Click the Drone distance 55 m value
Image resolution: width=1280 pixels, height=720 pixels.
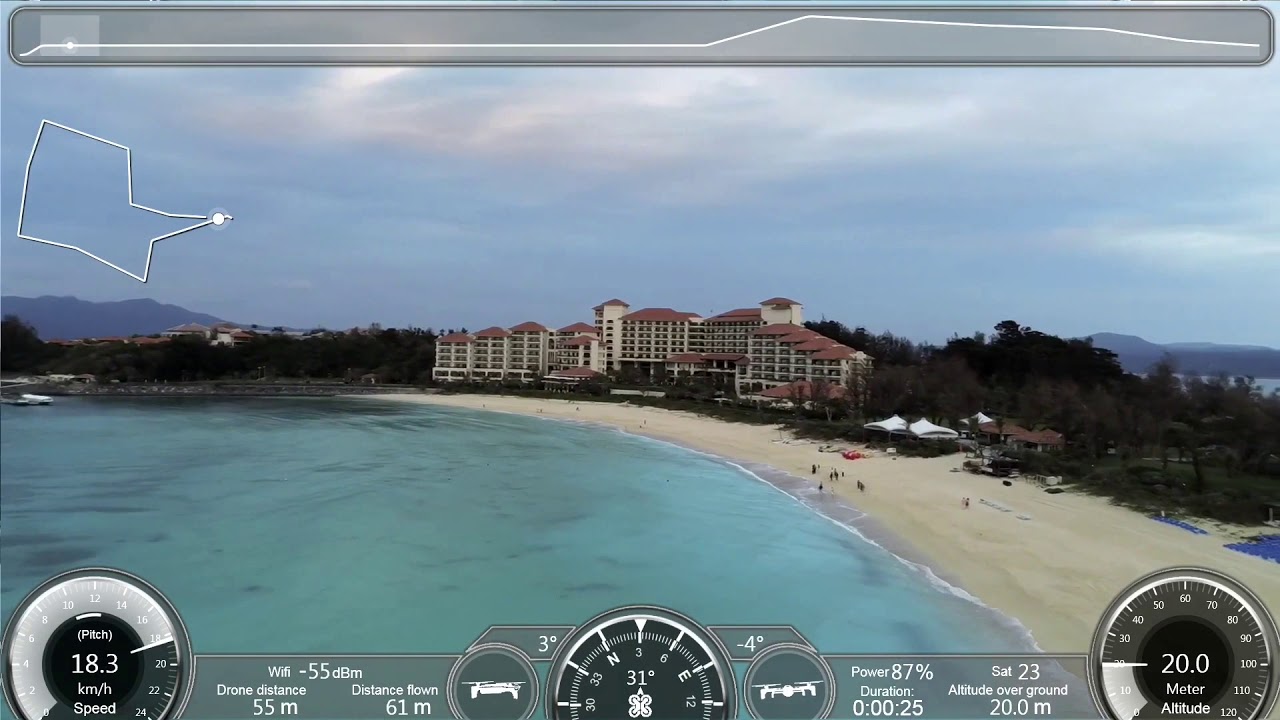coord(275,707)
